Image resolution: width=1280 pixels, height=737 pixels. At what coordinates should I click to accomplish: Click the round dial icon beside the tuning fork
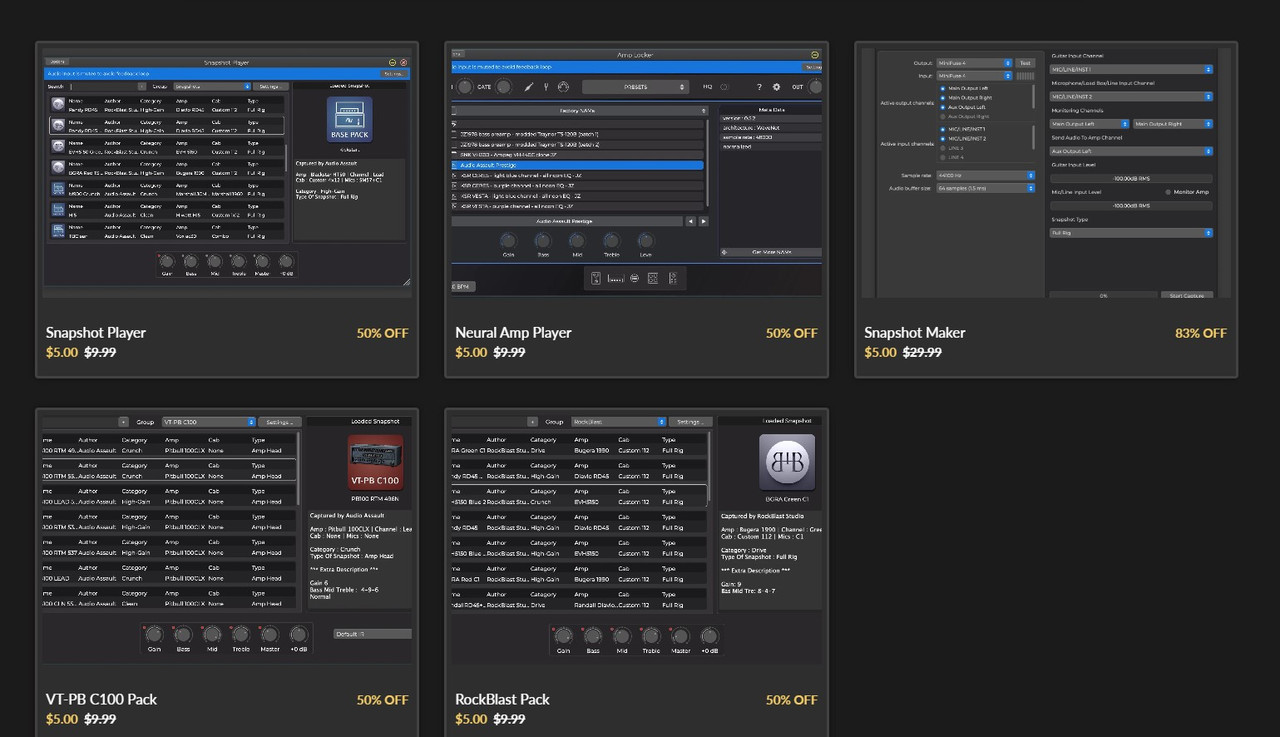click(x=563, y=87)
